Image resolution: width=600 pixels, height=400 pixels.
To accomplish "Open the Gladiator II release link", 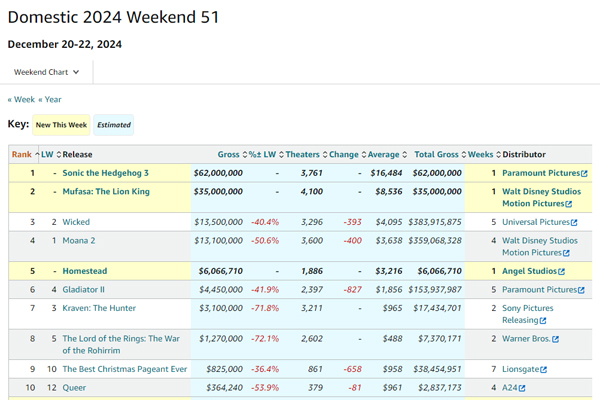I will point(83,289).
